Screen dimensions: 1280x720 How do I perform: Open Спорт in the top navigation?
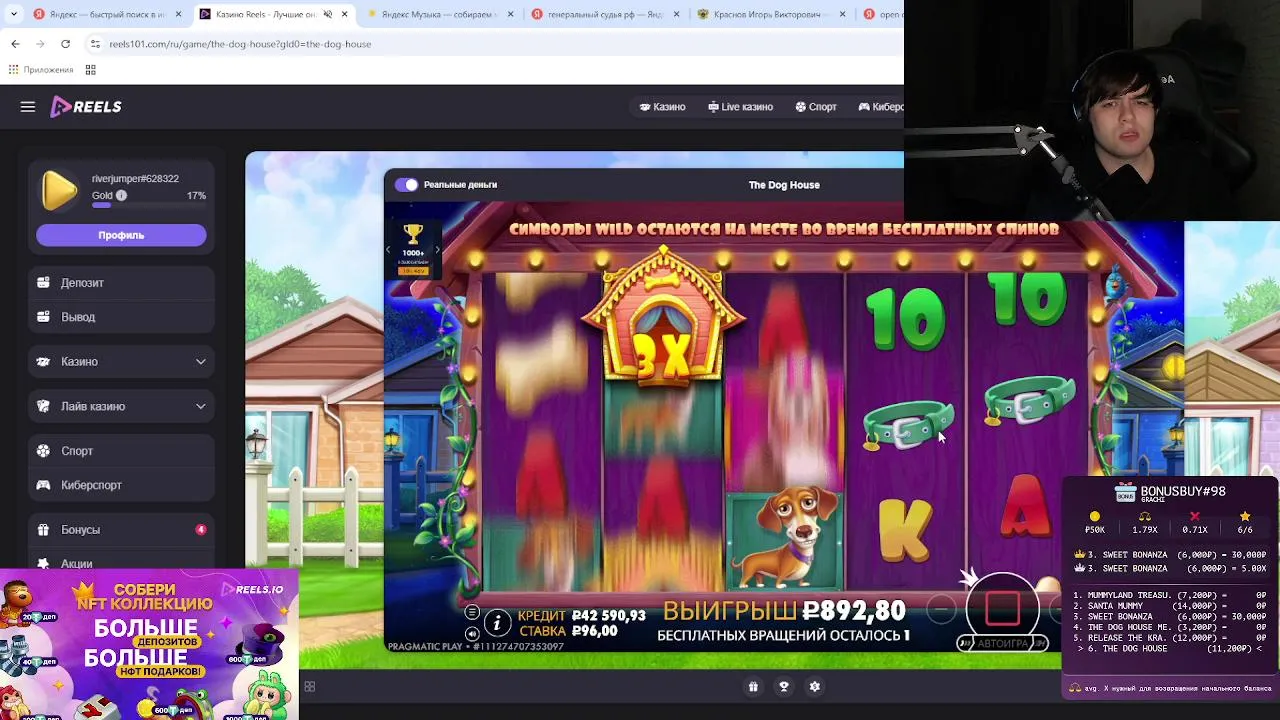click(816, 107)
